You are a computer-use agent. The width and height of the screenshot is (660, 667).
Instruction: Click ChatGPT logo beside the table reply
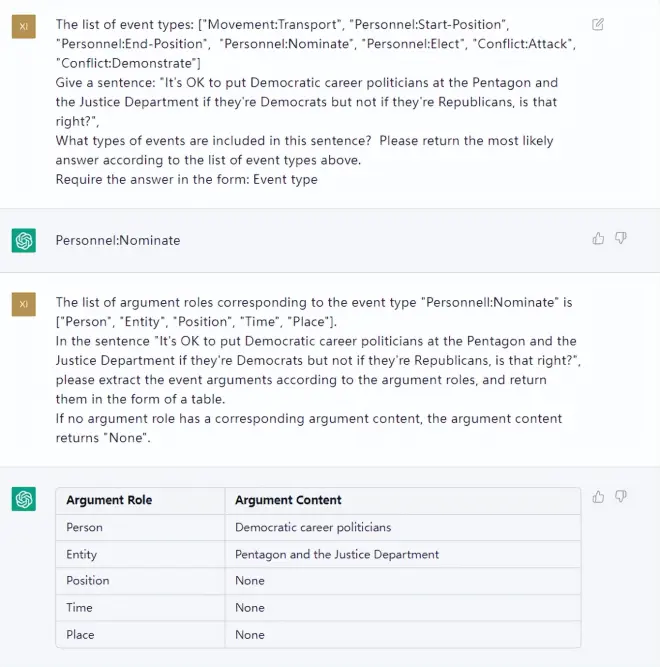pos(24,498)
